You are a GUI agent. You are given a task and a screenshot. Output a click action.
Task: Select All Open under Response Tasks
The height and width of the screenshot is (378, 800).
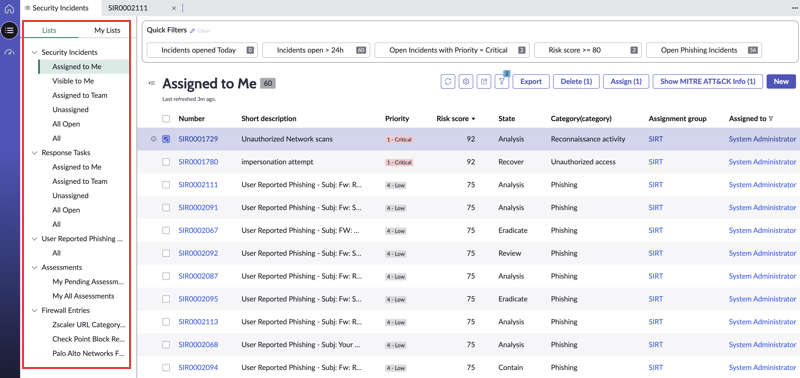(x=66, y=210)
